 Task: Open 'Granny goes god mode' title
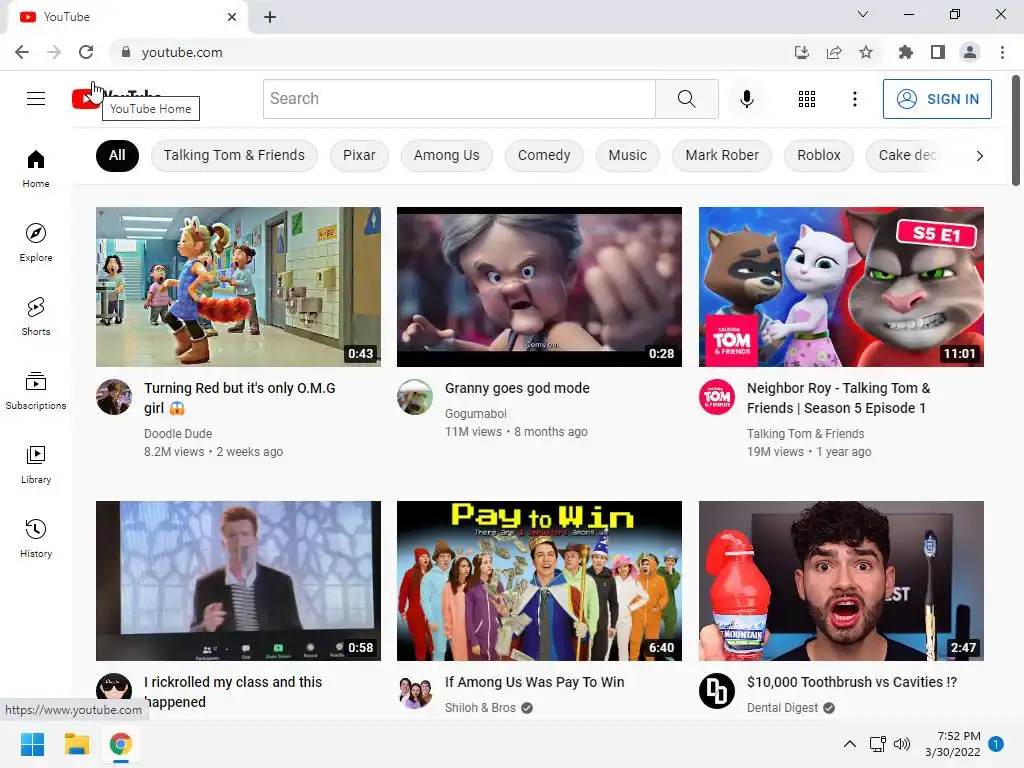coord(517,388)
